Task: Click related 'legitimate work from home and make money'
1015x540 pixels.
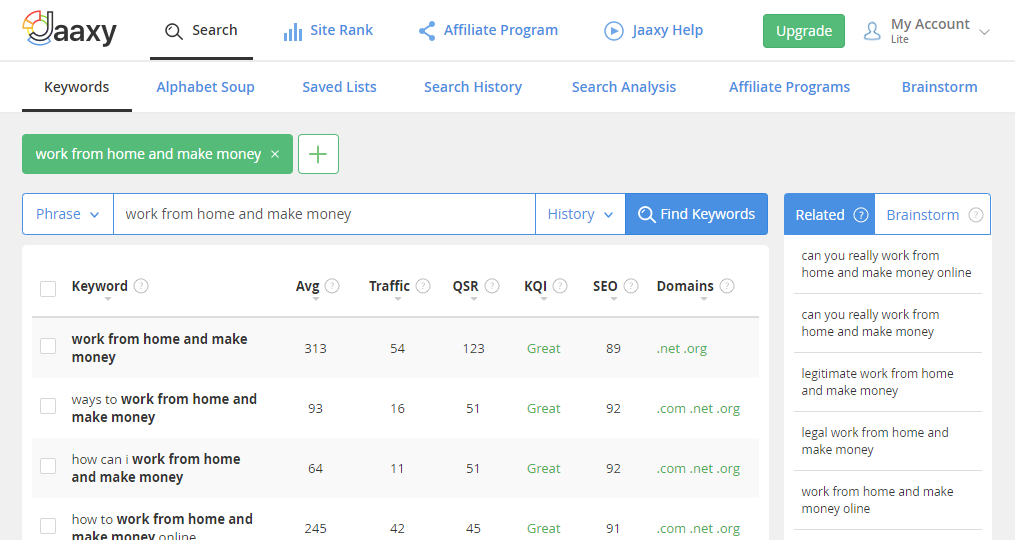Action: (877, 382)
